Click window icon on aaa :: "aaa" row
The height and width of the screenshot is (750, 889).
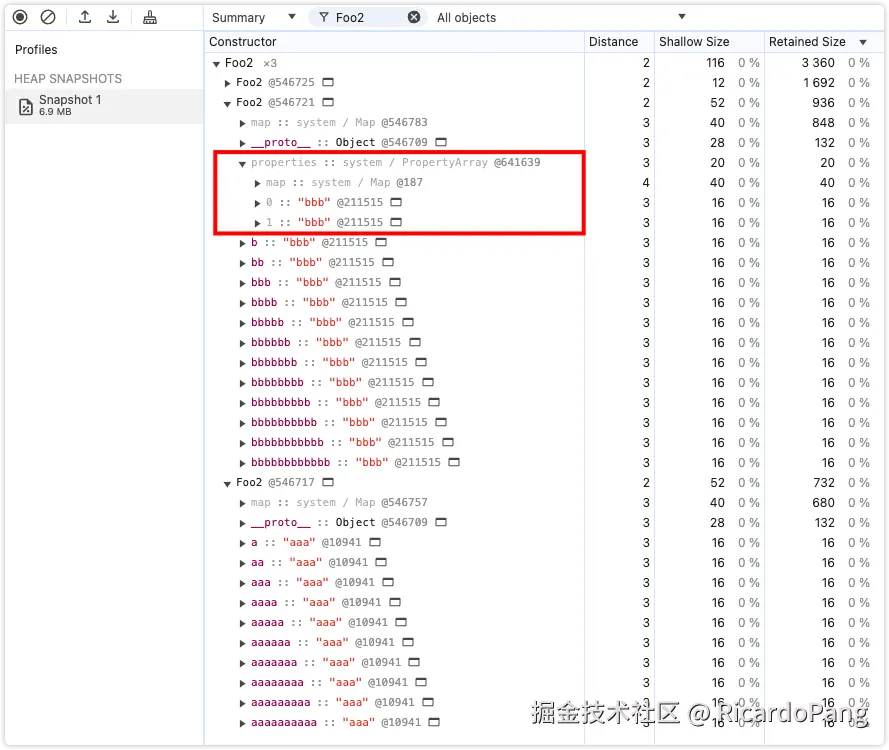[388, 582]
